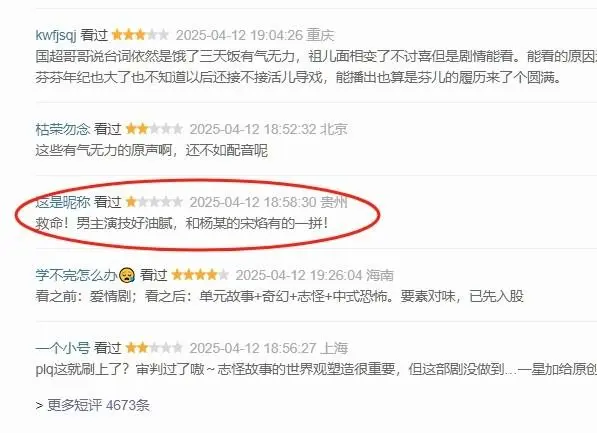This screenshot has height=433, width=597.
Task: Click timestamp 2025-04-12 18:58:30 贵州
Action: (269, 202)
